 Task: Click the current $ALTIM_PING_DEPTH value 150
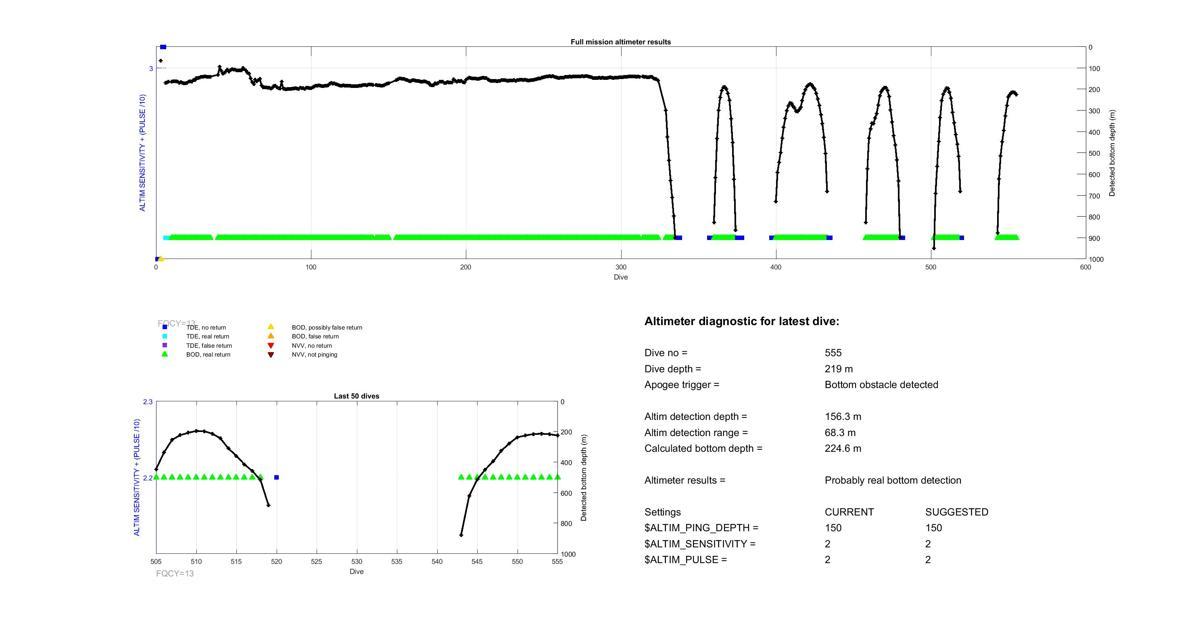point(833,528)
